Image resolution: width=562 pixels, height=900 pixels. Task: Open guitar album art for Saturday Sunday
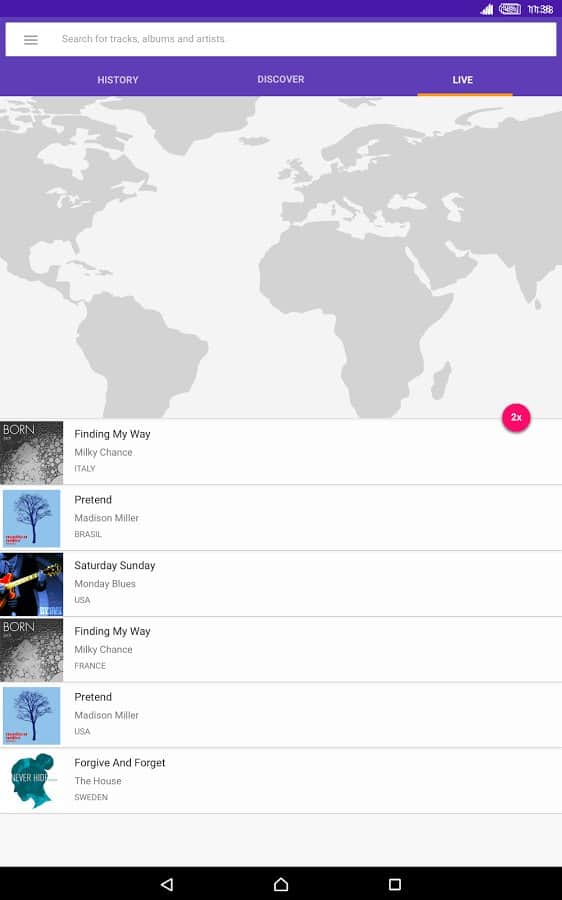click(x=32, y=584)
